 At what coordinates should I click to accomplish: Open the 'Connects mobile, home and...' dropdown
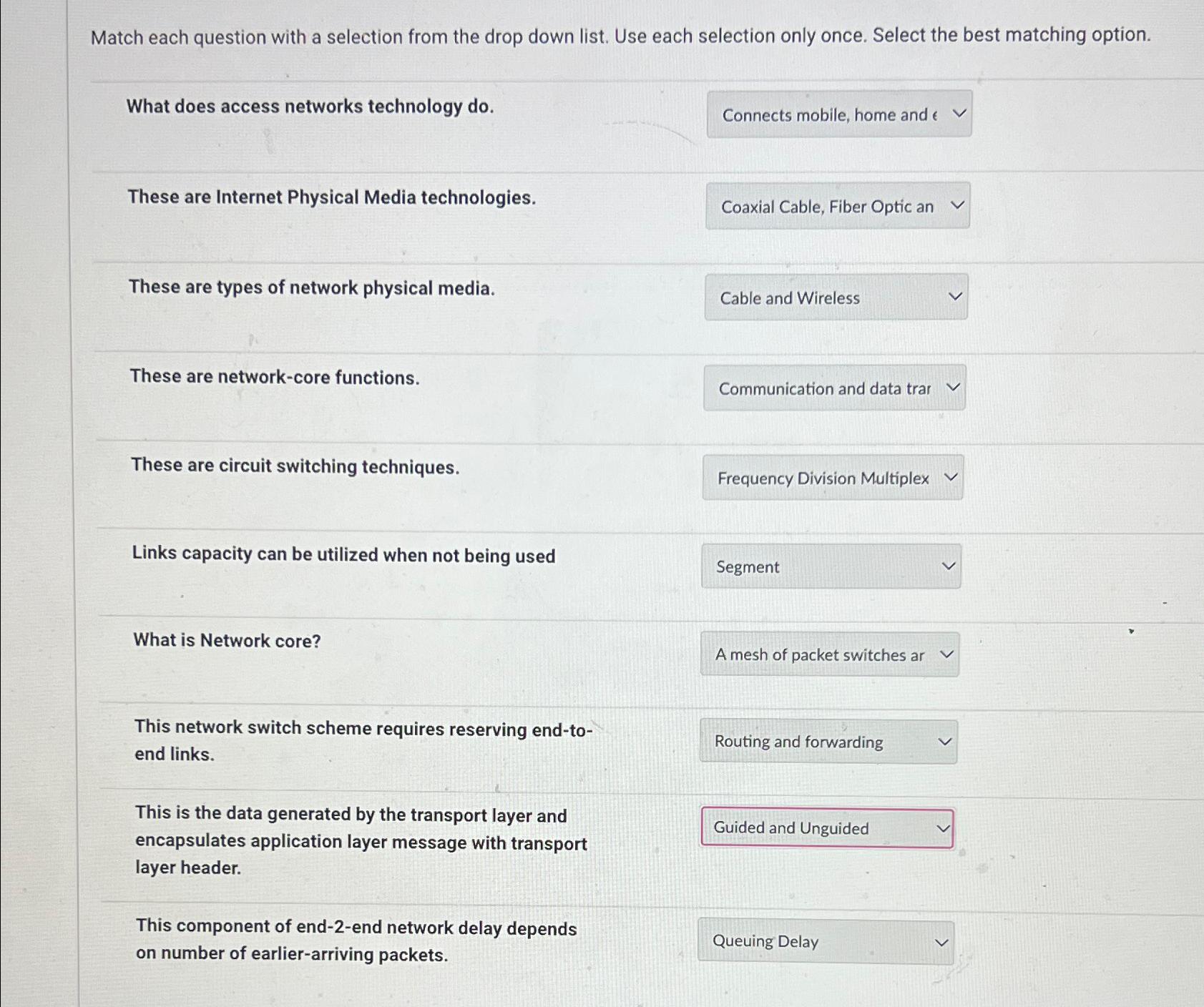point(838,114)
